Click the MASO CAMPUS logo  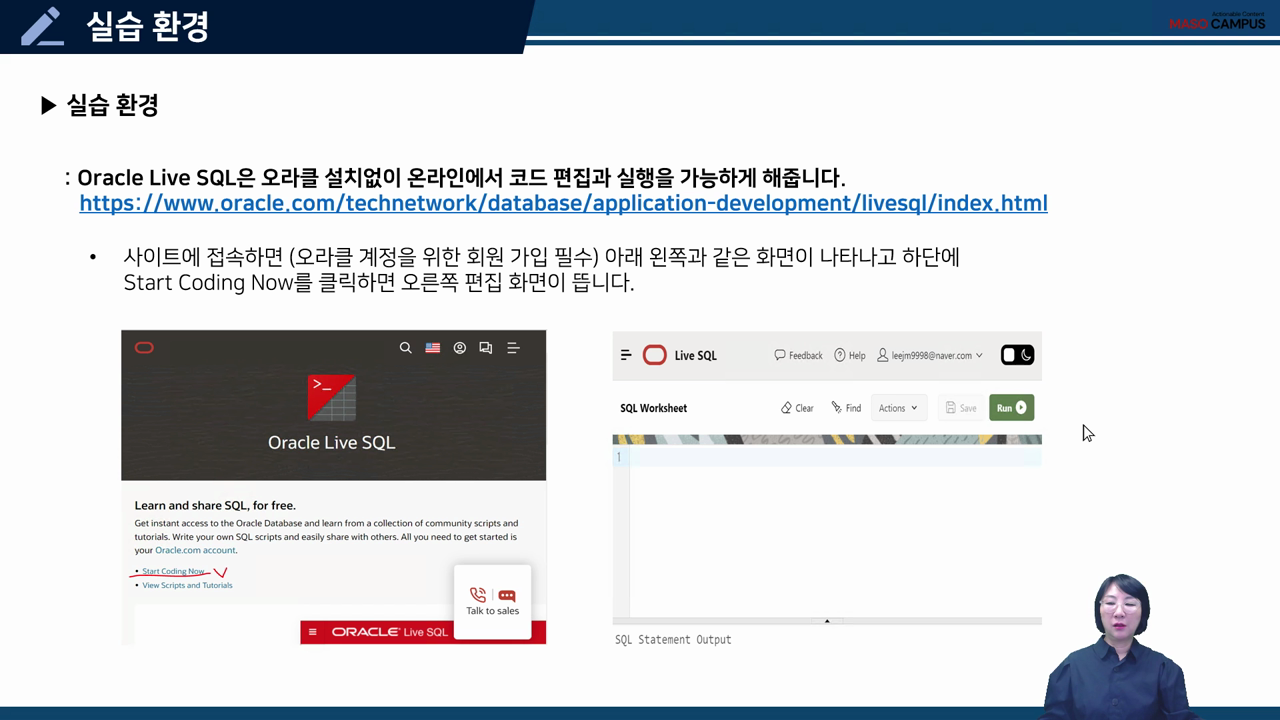click(x=1216, y=21)
